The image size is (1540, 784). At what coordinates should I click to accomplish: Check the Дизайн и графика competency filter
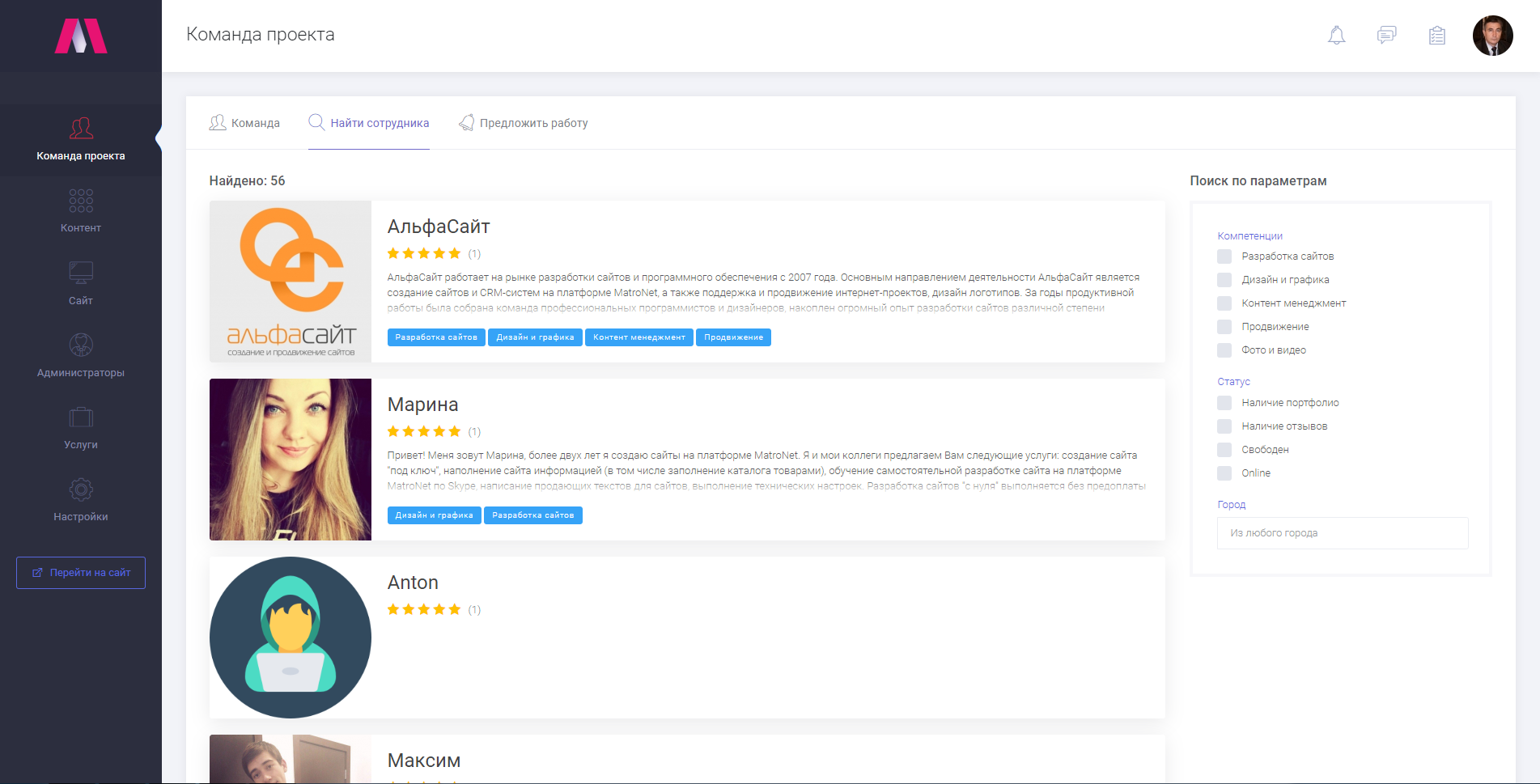click(x=1224, y=280)
